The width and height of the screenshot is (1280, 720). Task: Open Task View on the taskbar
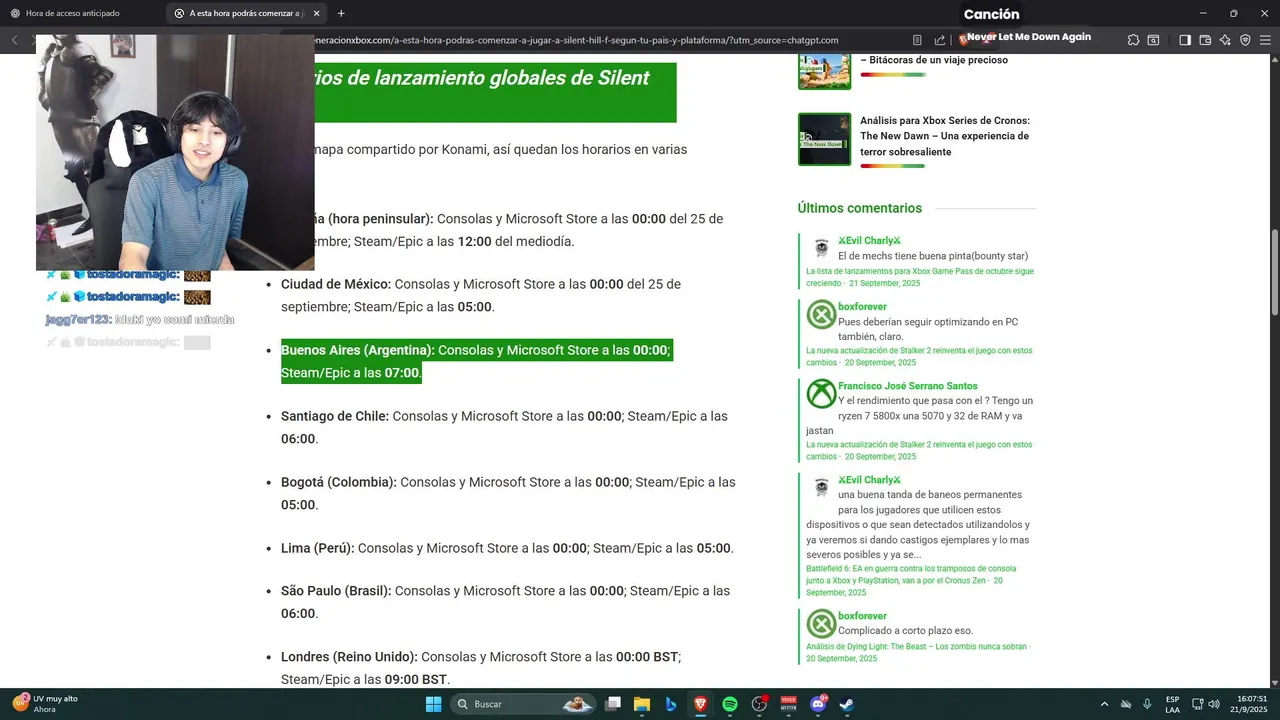click(613, 704)
